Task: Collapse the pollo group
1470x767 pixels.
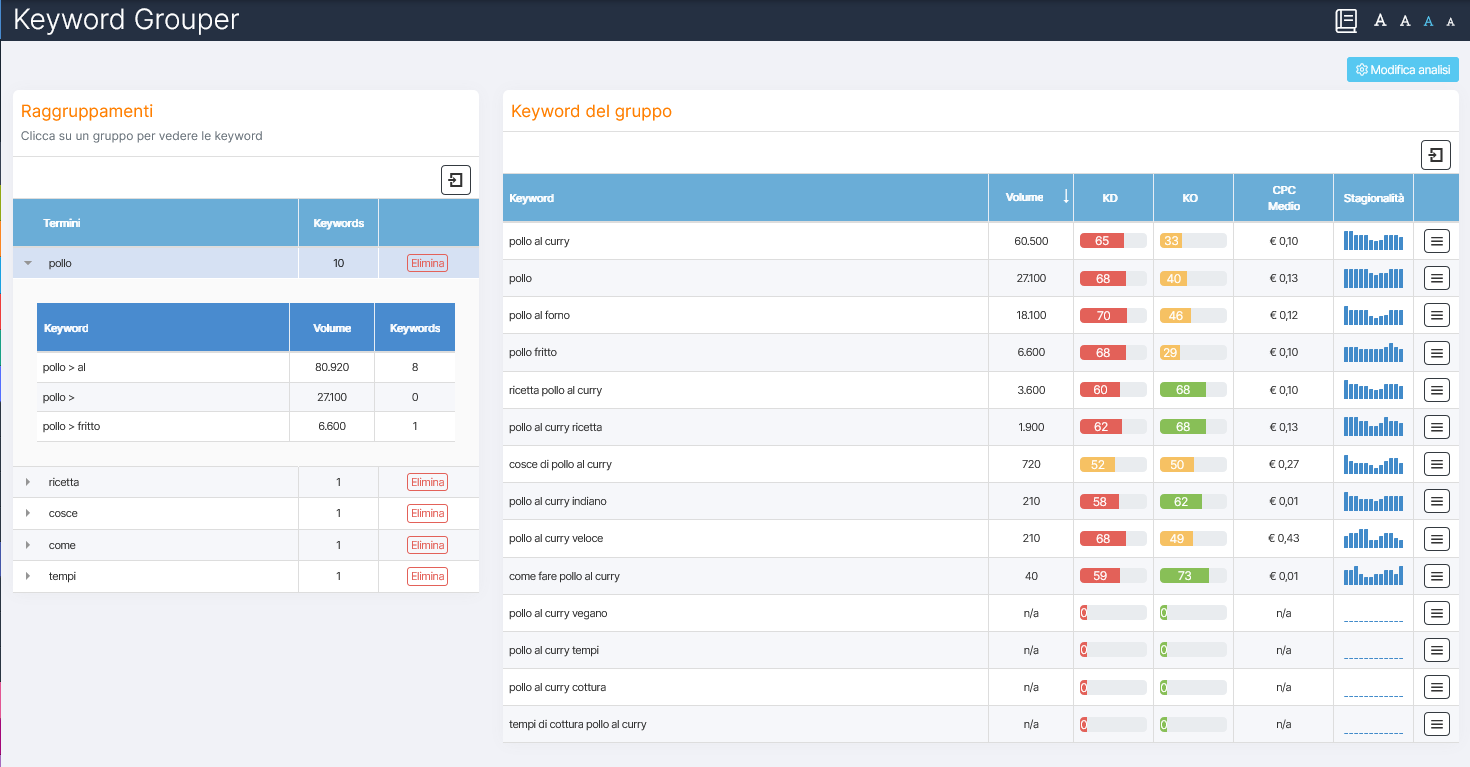Action: (27, 262)
